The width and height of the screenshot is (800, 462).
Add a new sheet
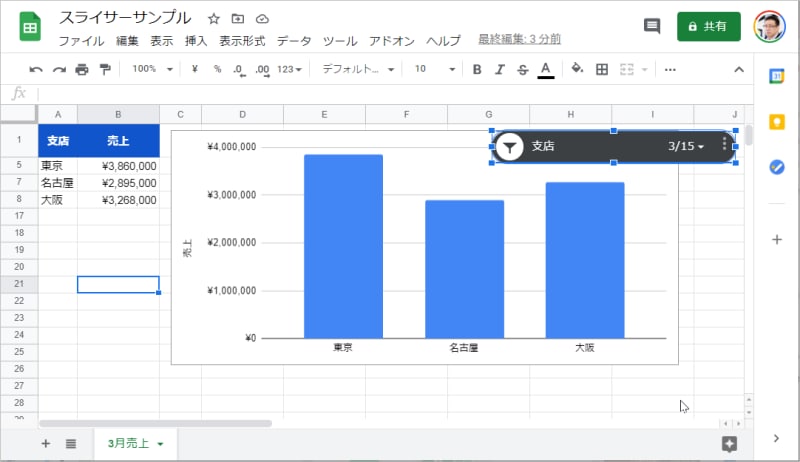point(45,444)
